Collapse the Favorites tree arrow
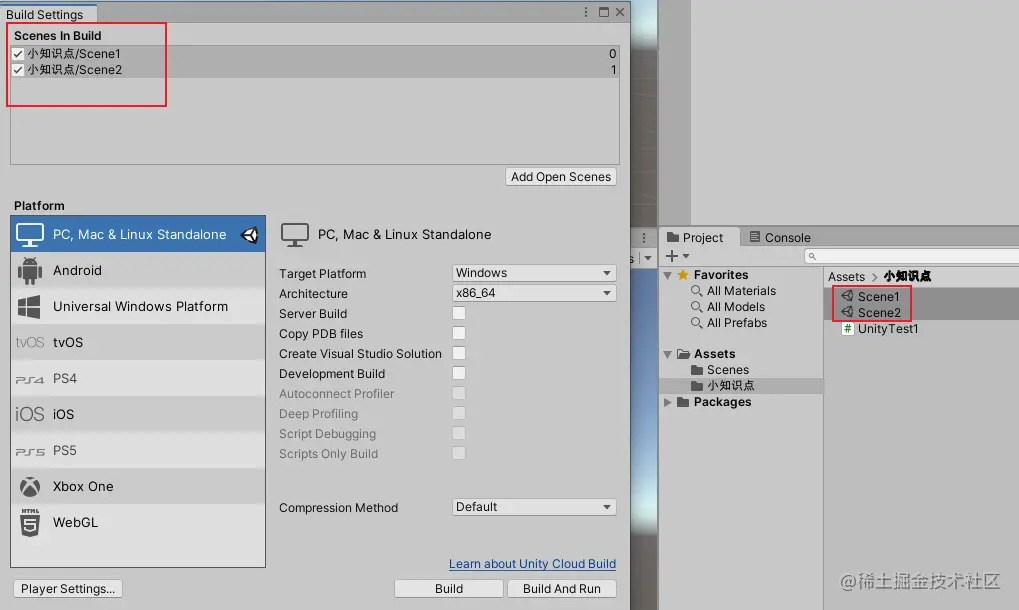Screen dimensions: 1019x610 tap(667, 275)
